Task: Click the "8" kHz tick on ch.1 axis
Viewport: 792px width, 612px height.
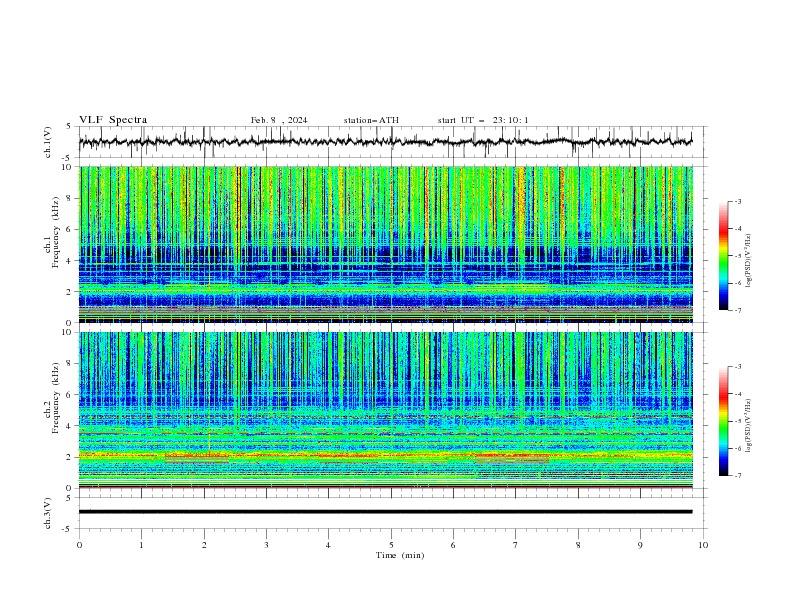Action: coord(70,198)
